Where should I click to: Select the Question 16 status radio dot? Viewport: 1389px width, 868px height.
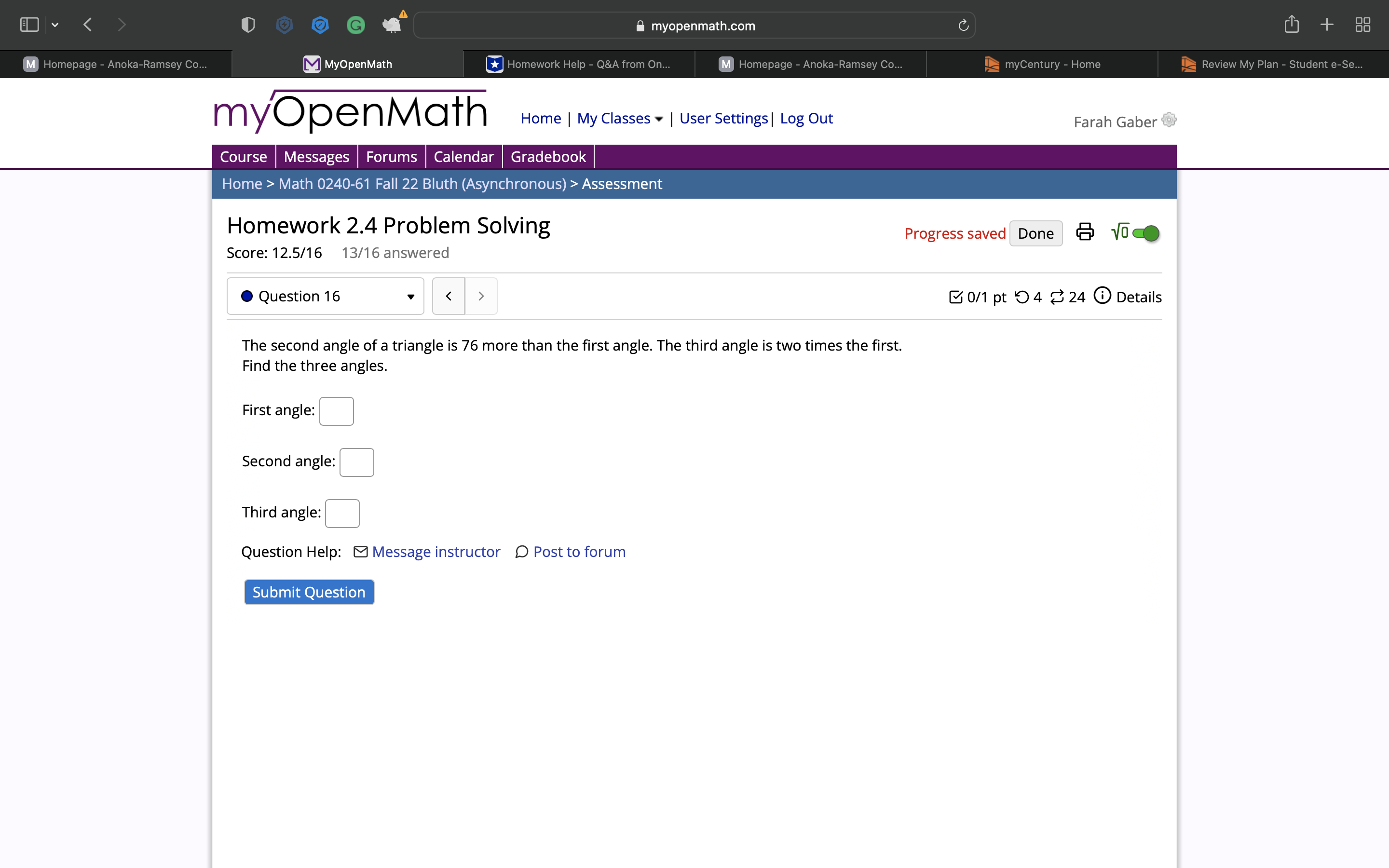[x=247, y=296]
